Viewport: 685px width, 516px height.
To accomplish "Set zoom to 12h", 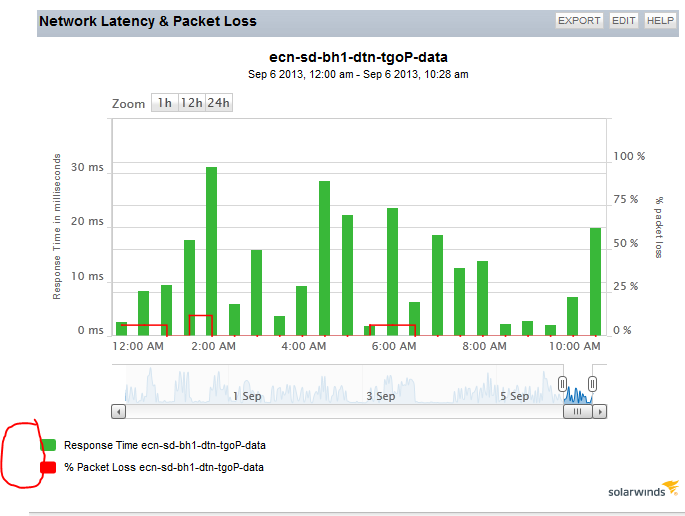I will (x=191, y=103).
